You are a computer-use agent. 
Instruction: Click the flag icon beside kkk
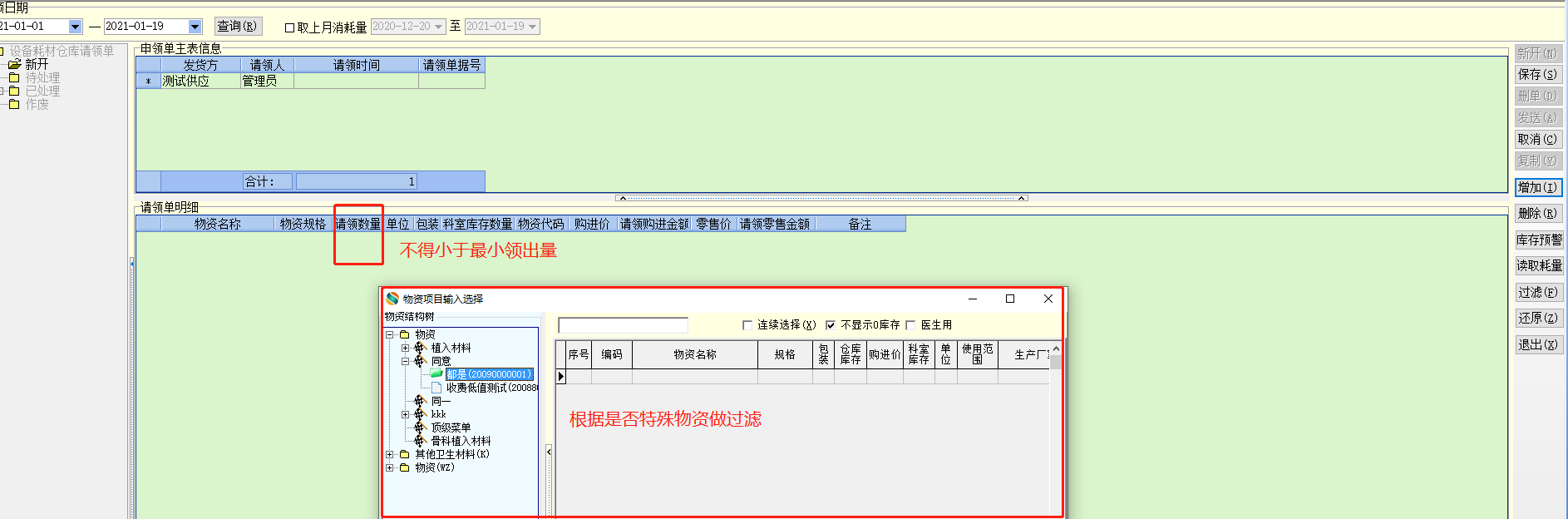point(420,414)
